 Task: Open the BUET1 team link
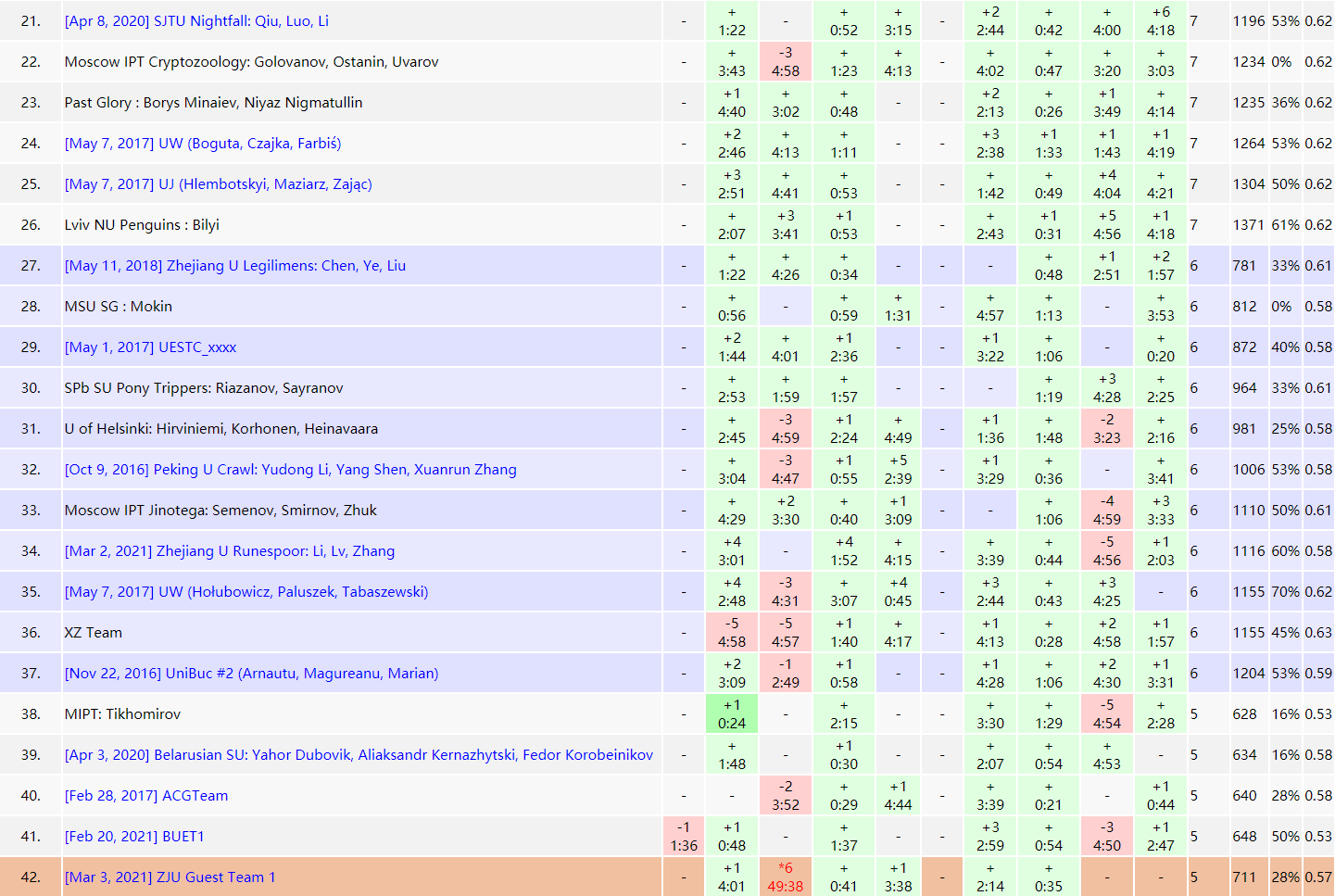[134, 837]
